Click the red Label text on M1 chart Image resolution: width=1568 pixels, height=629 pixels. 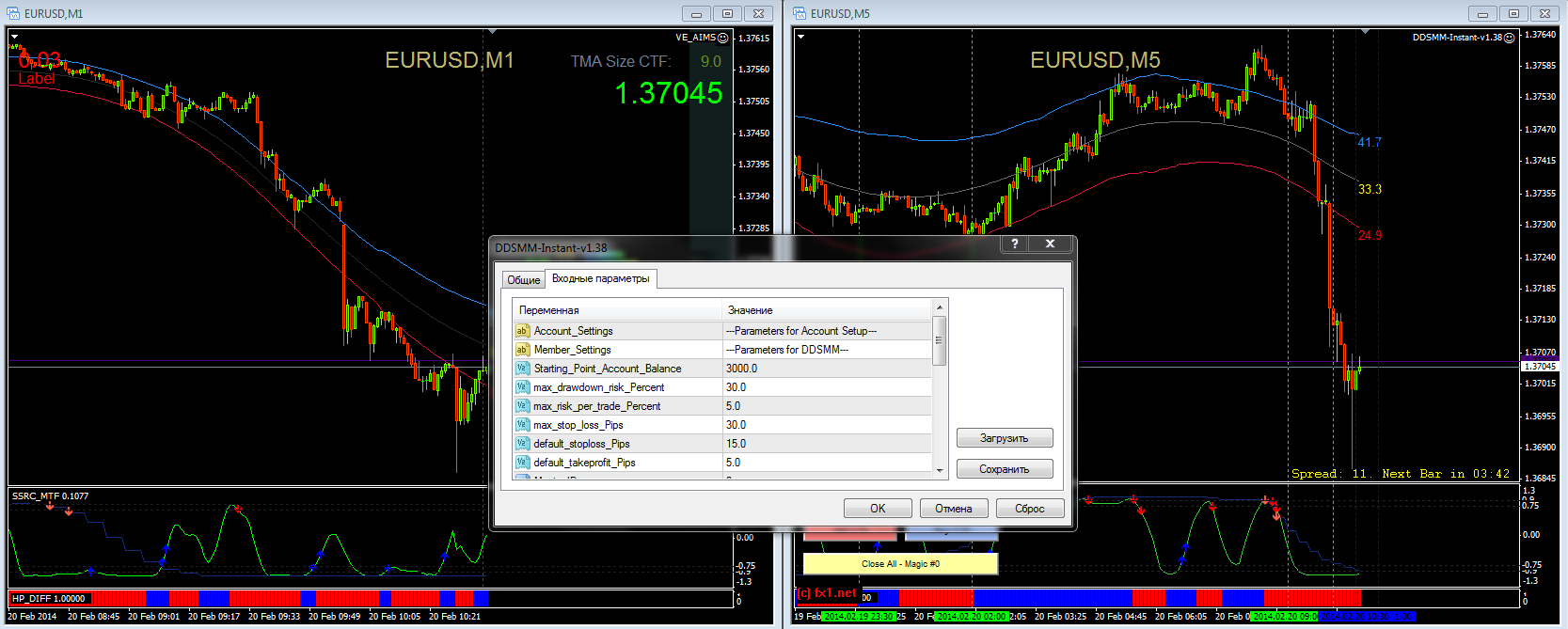pos(37,79)
